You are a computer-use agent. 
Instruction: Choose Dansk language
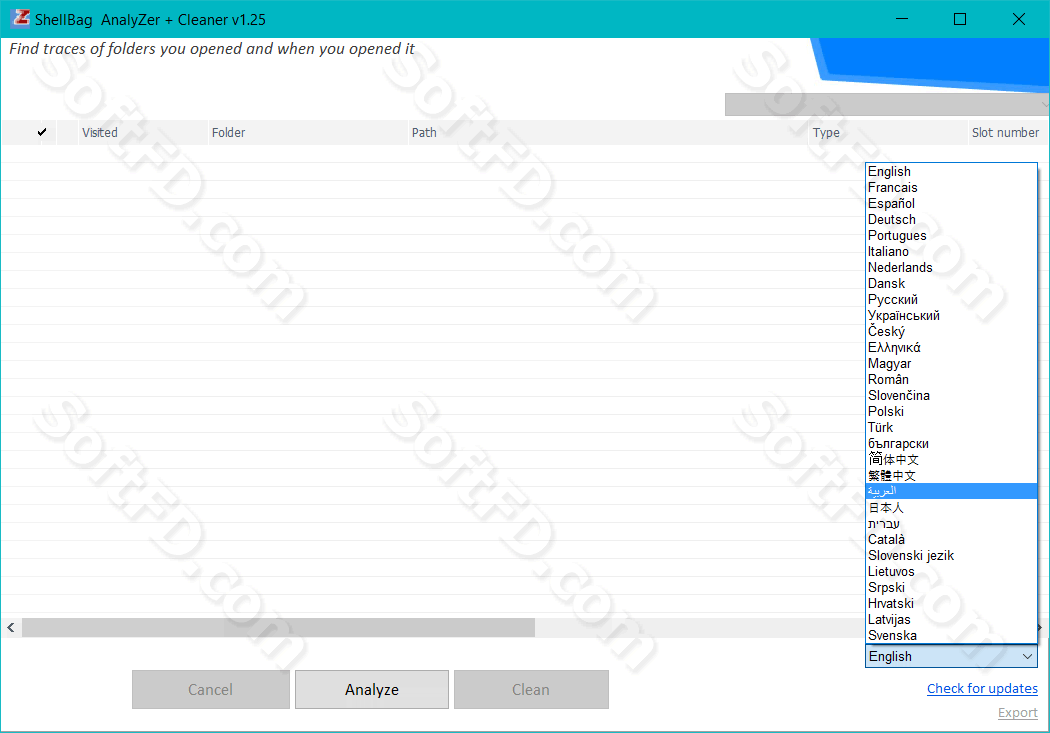click(x=951, y=284)
